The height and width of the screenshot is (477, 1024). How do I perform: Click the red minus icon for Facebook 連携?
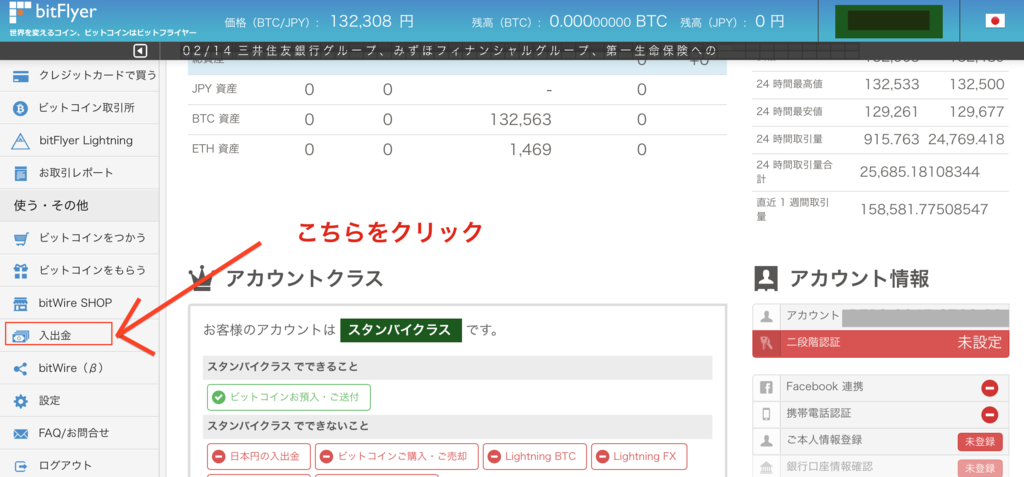989,388
